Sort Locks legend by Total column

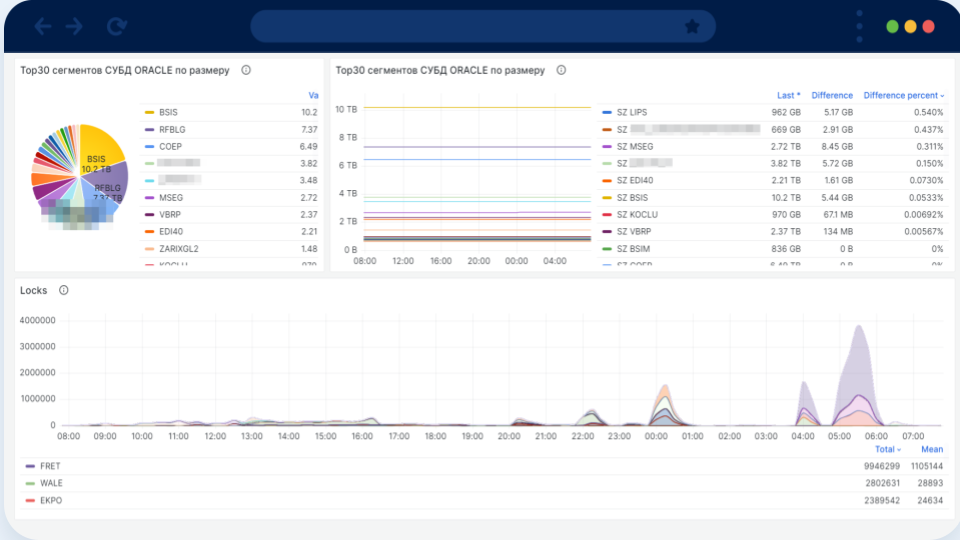coord(884,449)
